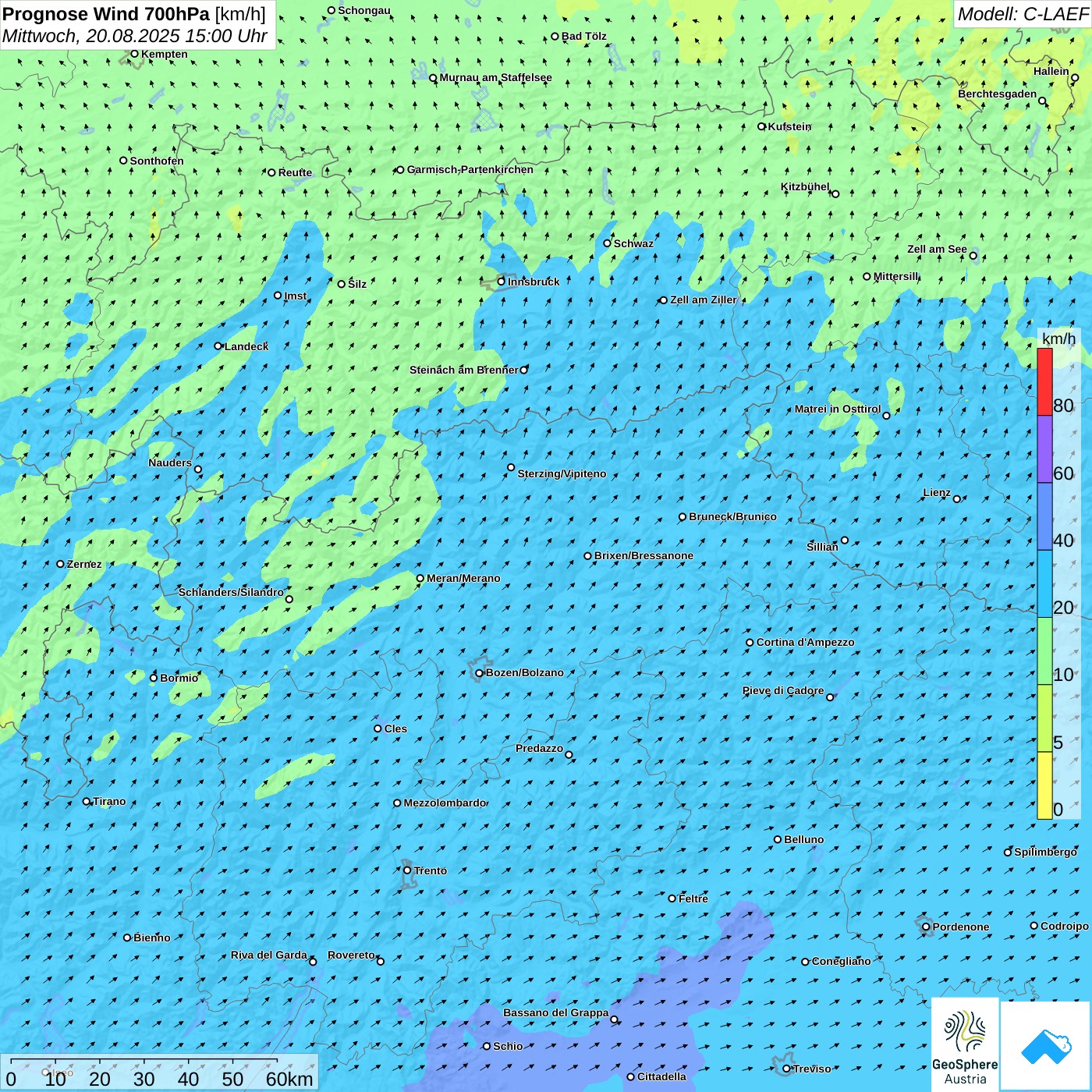The image size is (1092, 1092).
Task: Select the Landeck marker dot
Action: 218,346
